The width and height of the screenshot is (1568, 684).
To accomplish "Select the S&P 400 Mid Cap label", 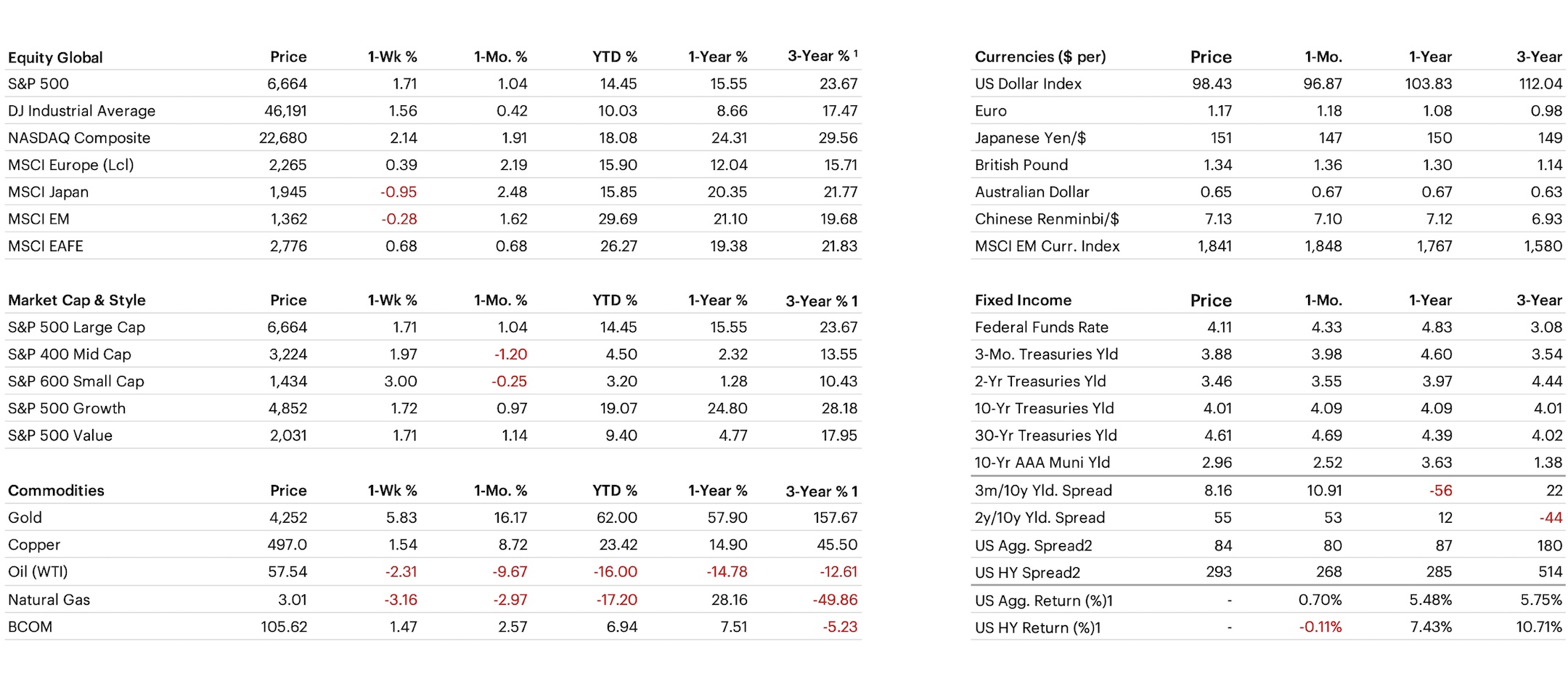I will (x=69, y=354).
